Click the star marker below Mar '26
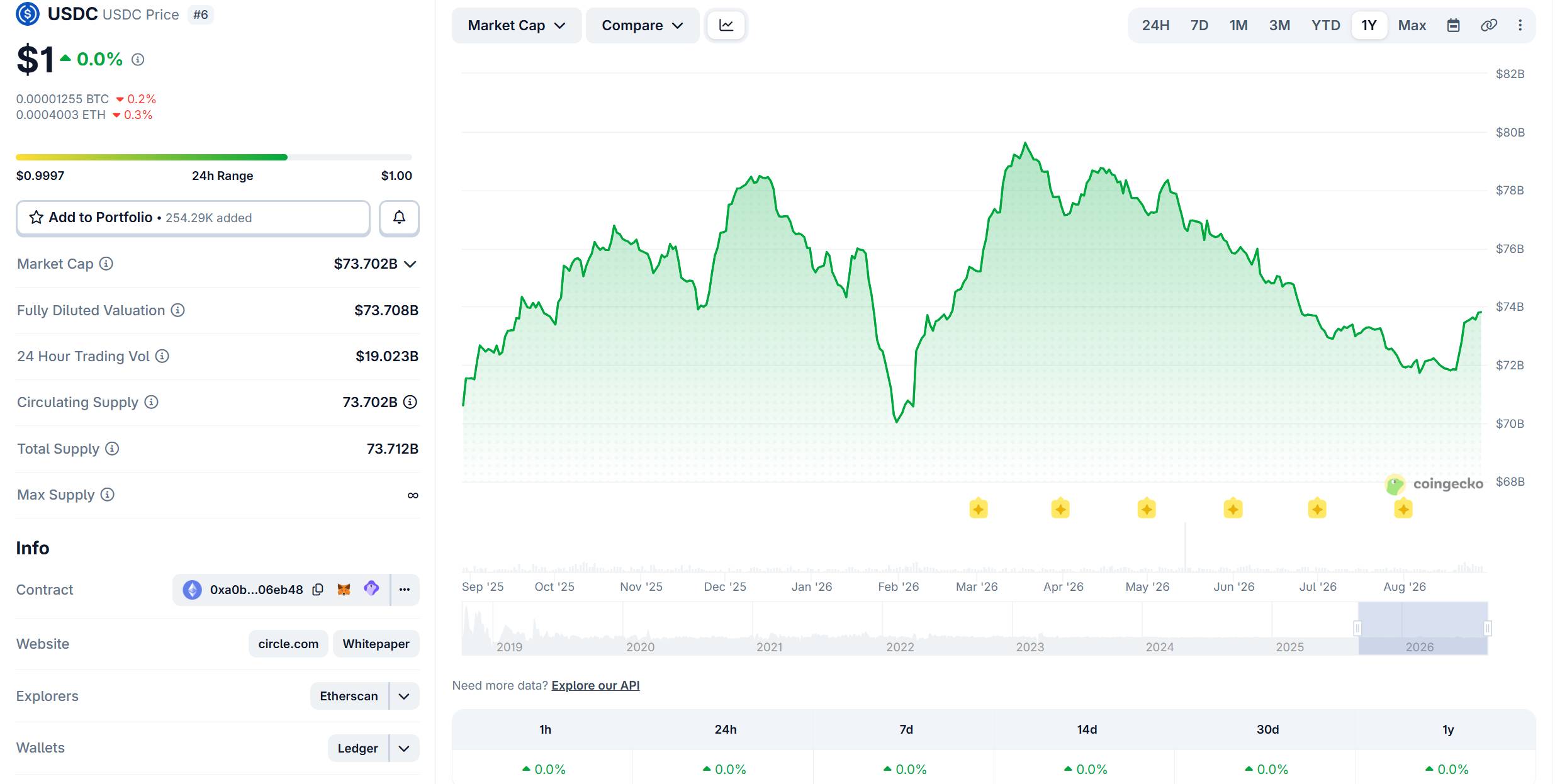Viewport: 1555px width, 784px height. 979,508
